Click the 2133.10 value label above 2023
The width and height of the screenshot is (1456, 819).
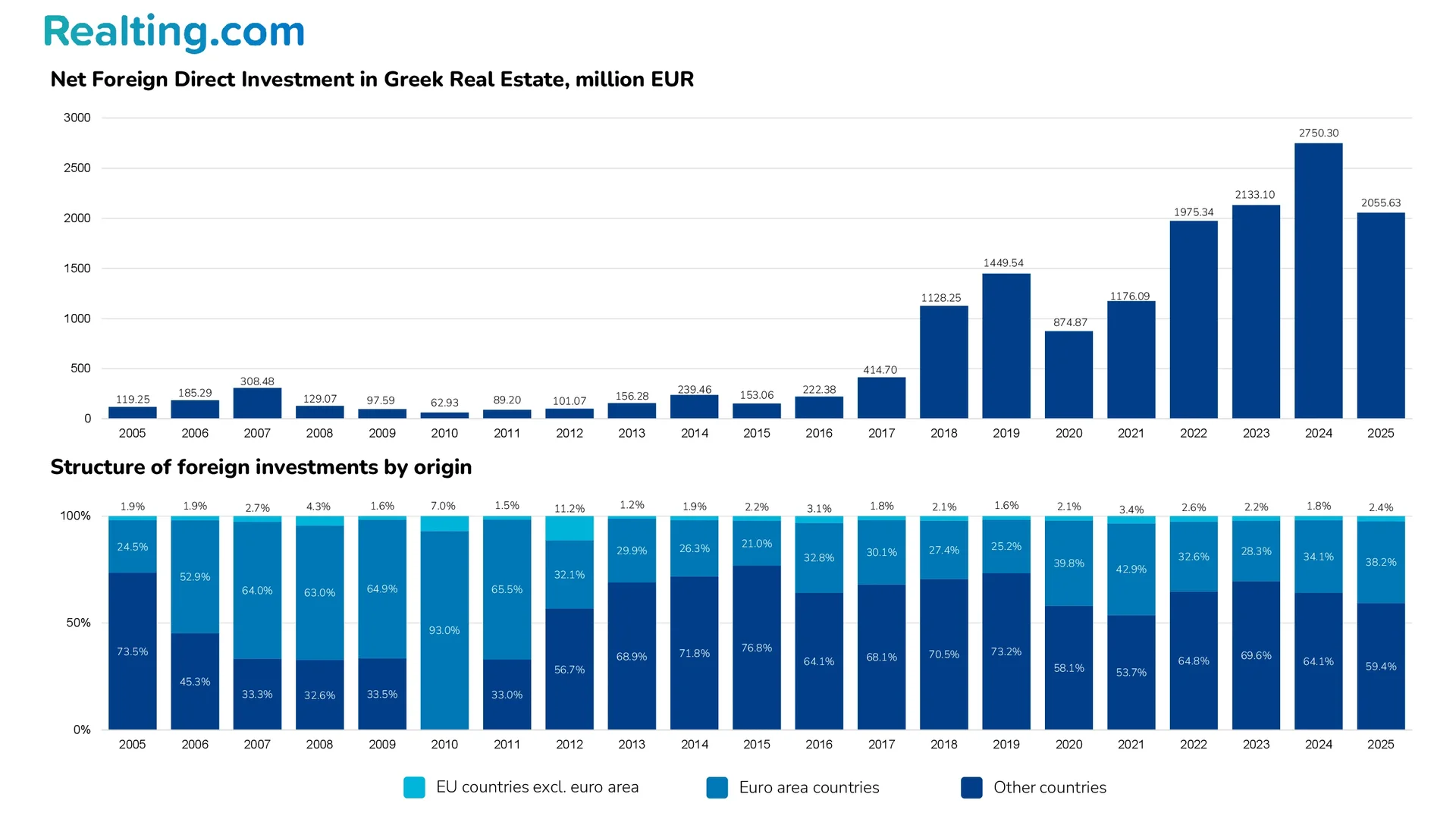pos(1256,194)
